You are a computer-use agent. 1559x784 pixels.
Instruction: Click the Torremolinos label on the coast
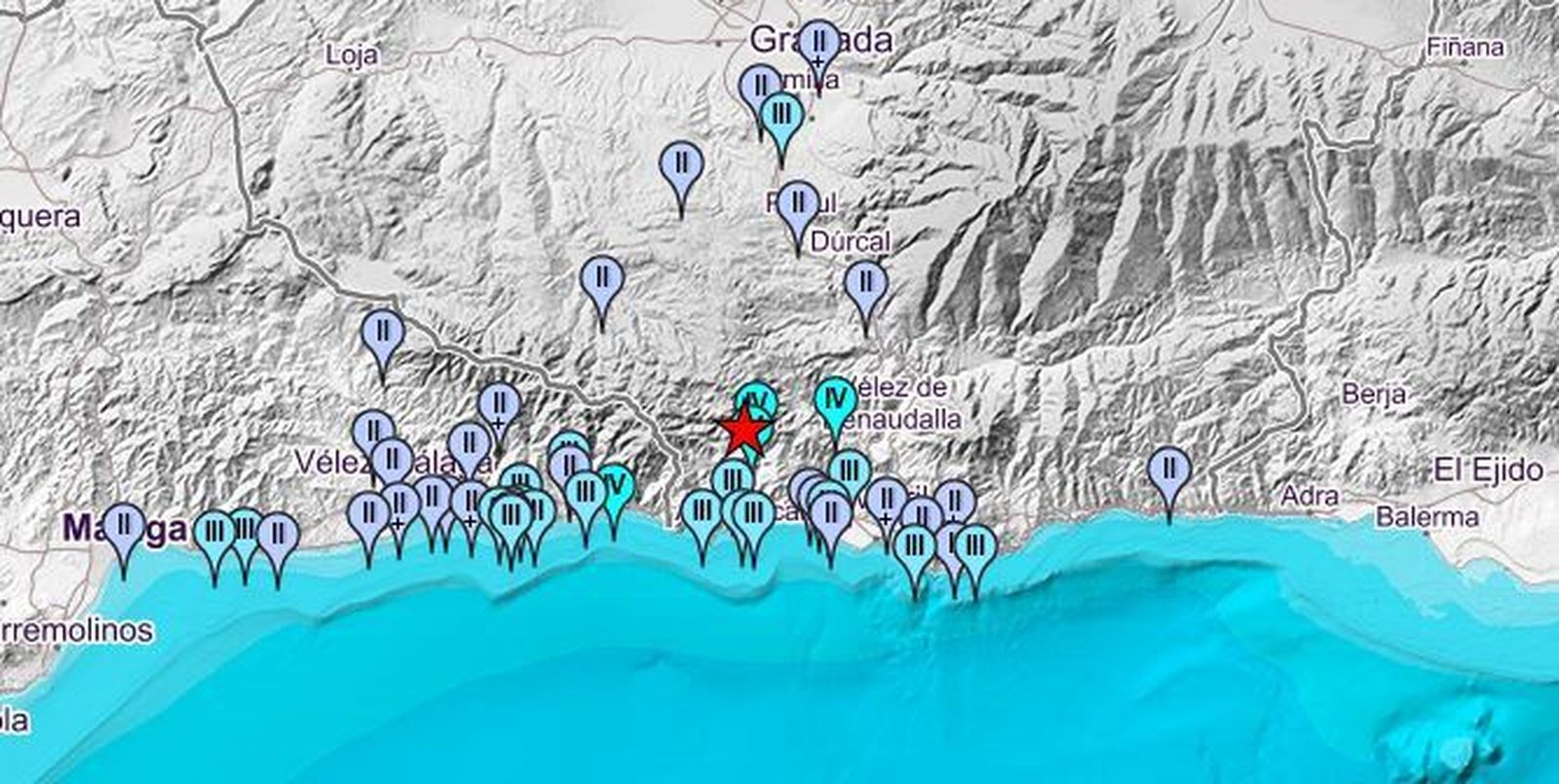coord(76,630)
